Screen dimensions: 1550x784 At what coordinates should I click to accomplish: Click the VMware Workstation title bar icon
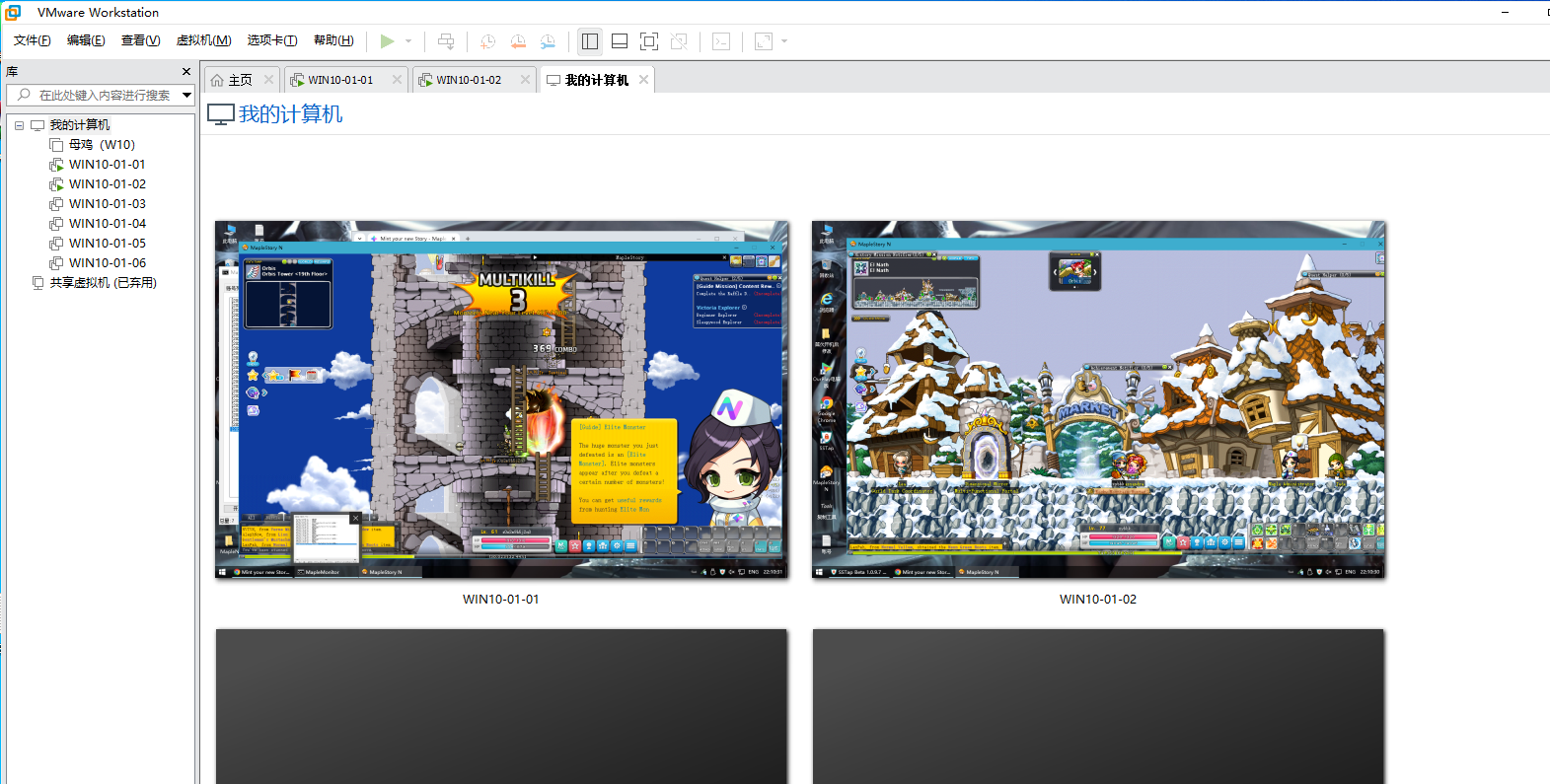point(14,13)
